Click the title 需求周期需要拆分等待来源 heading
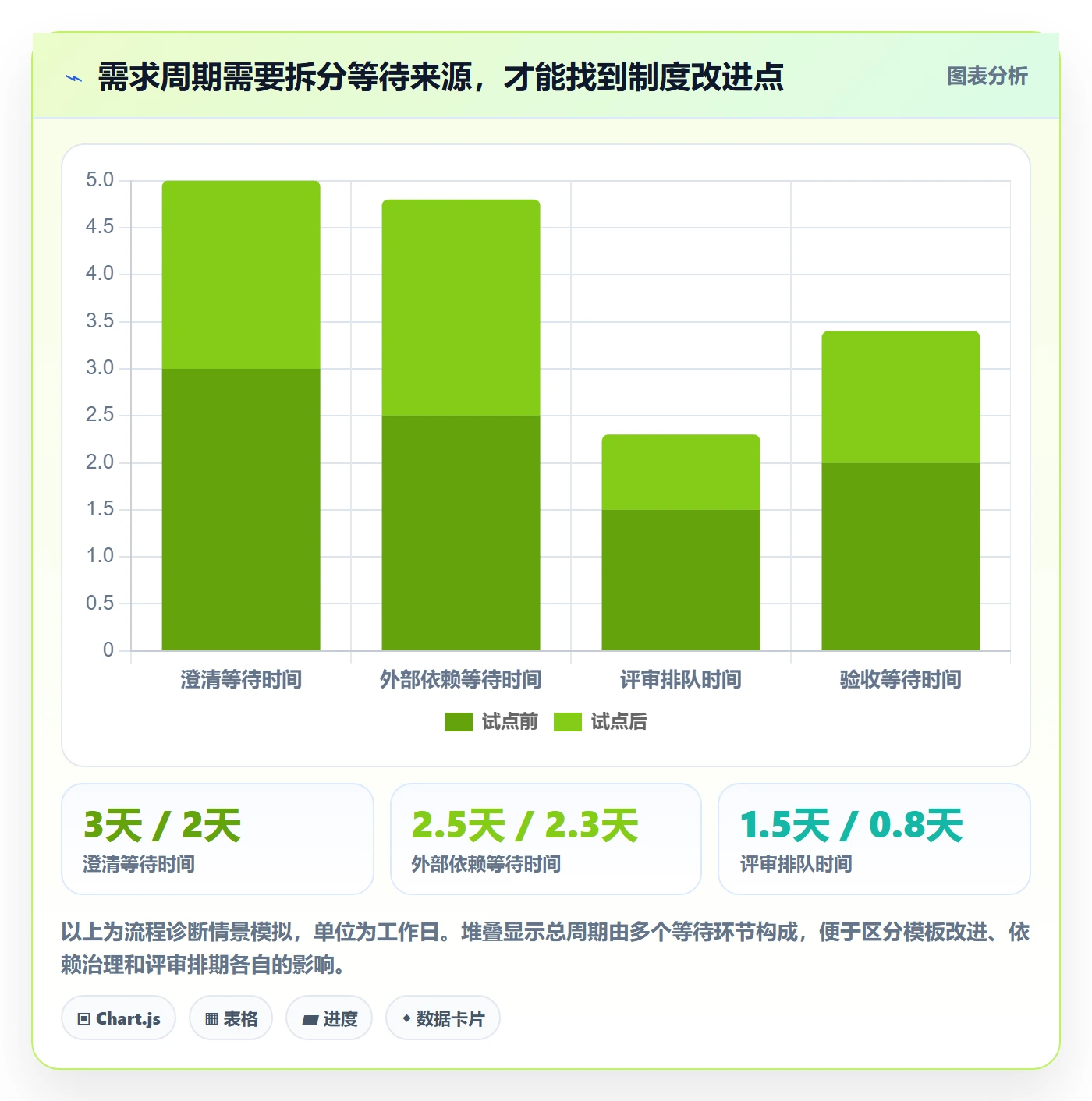 pos(441,77)
